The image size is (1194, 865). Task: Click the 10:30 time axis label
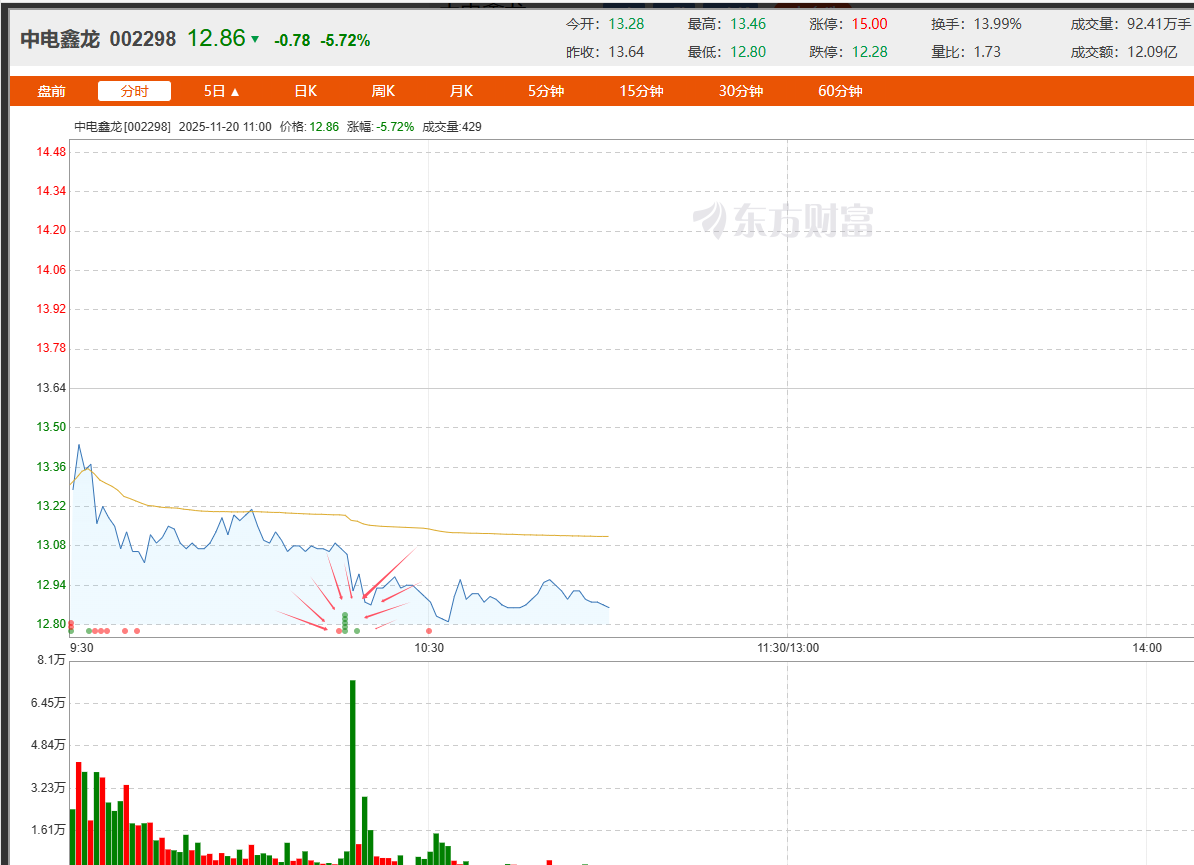429,648
